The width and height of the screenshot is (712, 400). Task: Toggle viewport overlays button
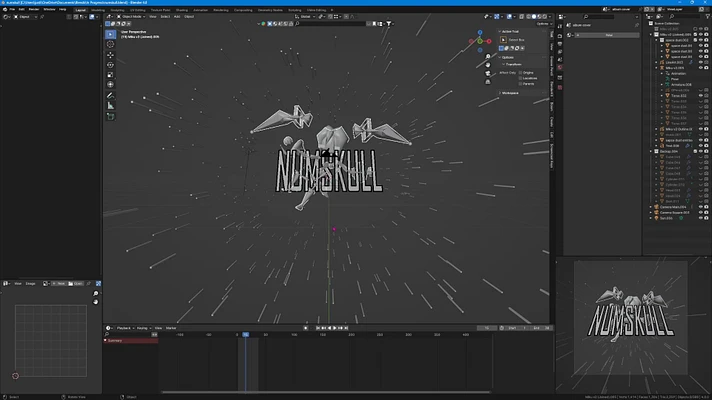point(509,17)
